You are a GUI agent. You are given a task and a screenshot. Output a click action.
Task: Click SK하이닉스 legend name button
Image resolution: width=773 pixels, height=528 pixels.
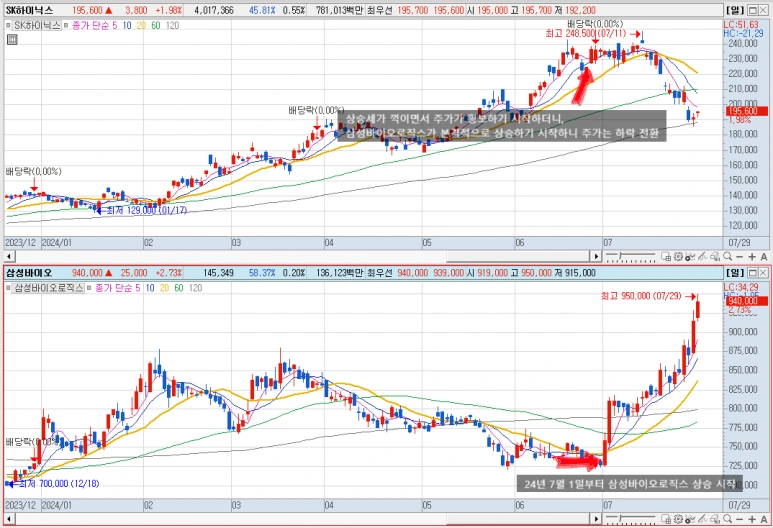click(37, 25)
